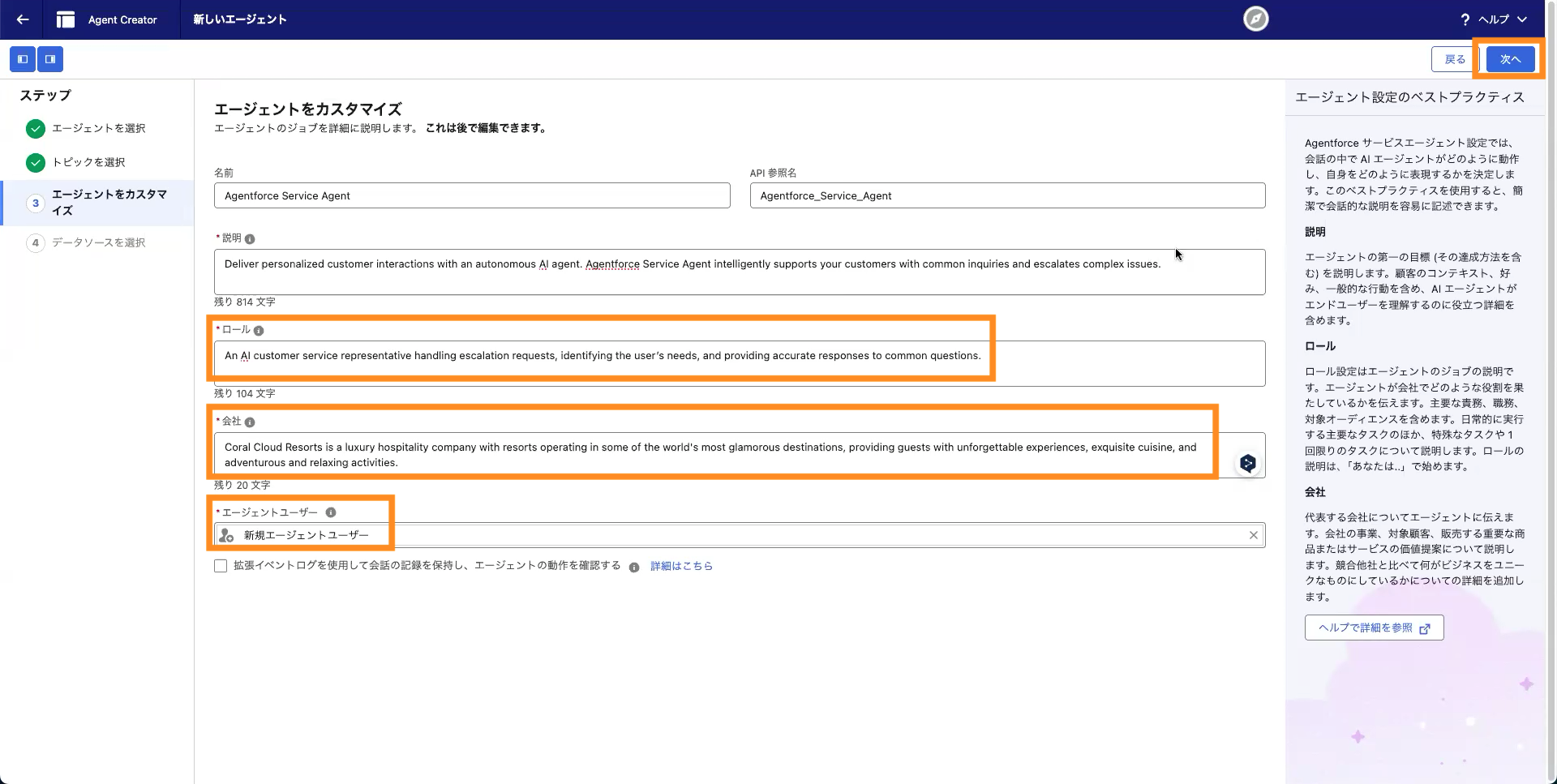
Task: Click info icon beside enhanced event log text
Action: click(x=634, y=568)
